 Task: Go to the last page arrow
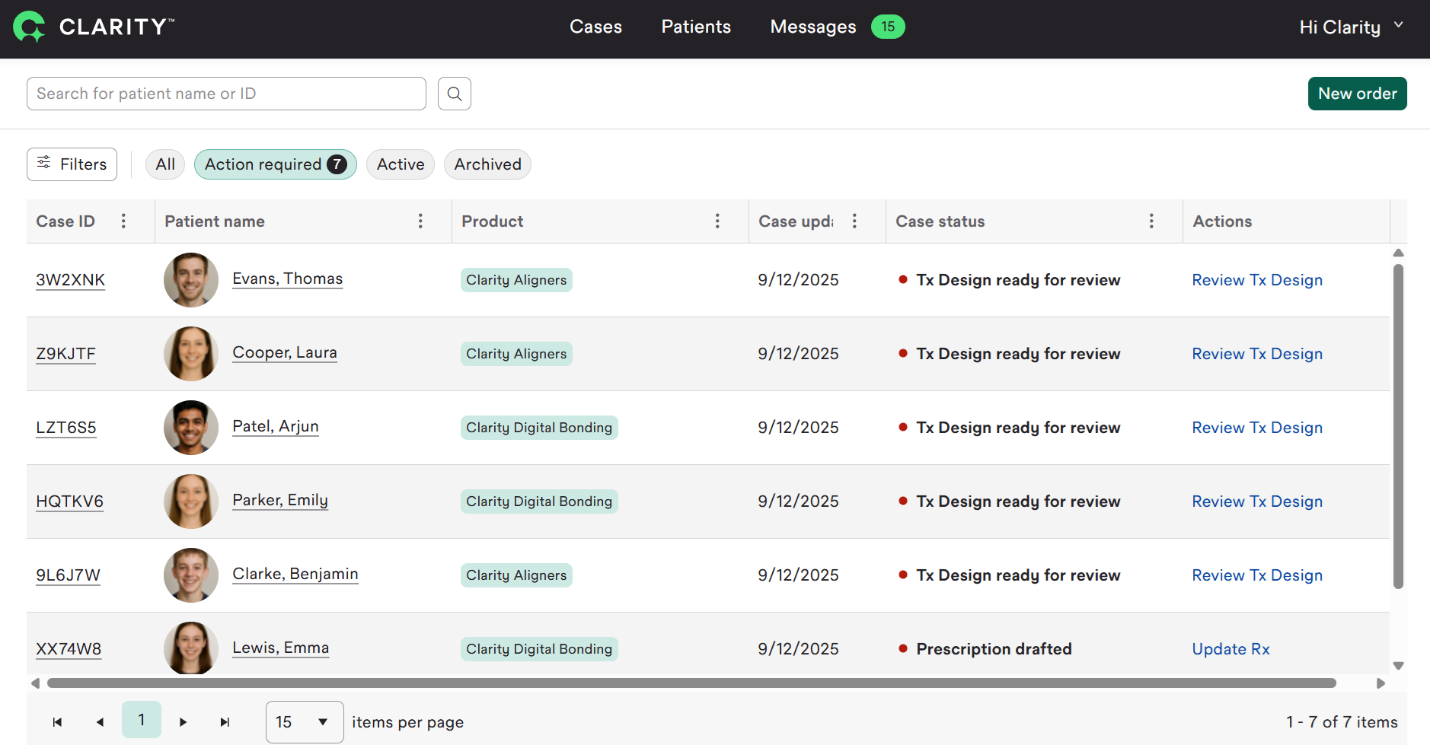point(225,722)
